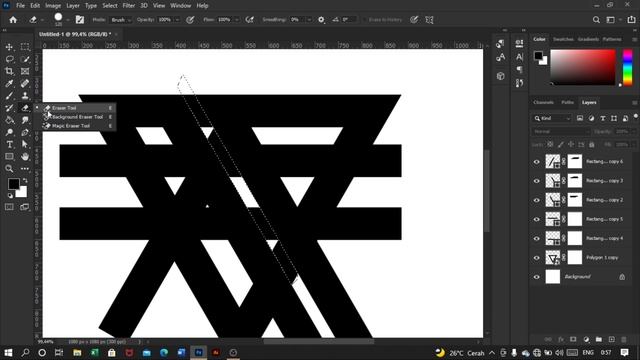
Task: Select the Path Selection tool
Action: (25, 144)
